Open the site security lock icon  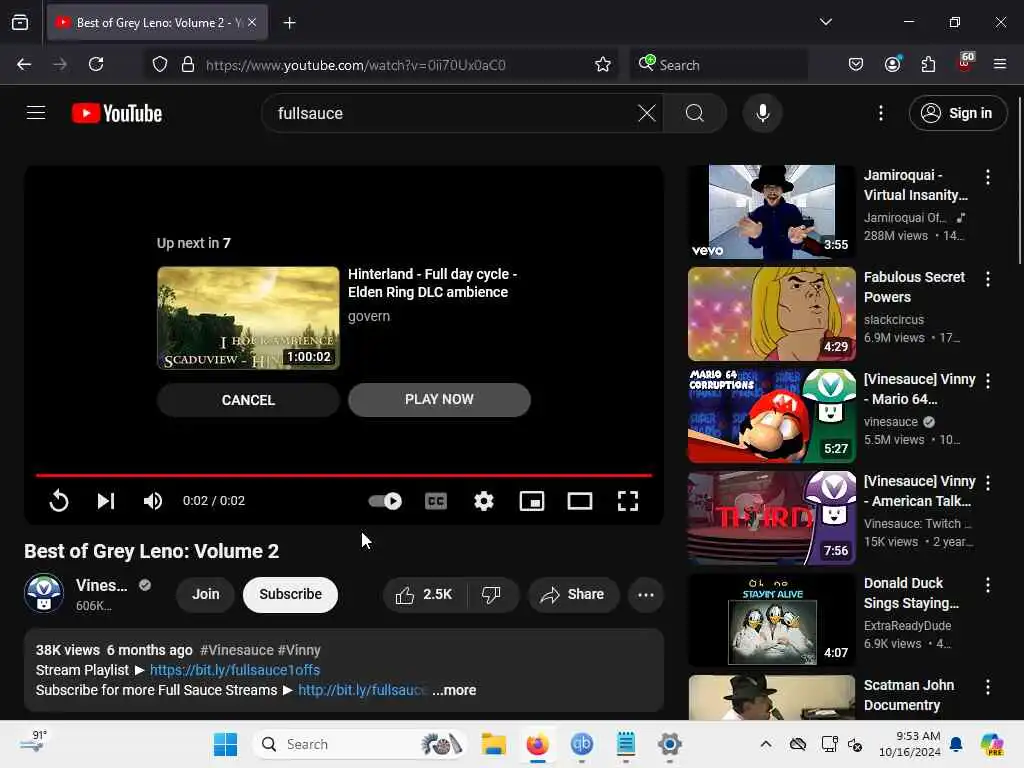point(188,64)
